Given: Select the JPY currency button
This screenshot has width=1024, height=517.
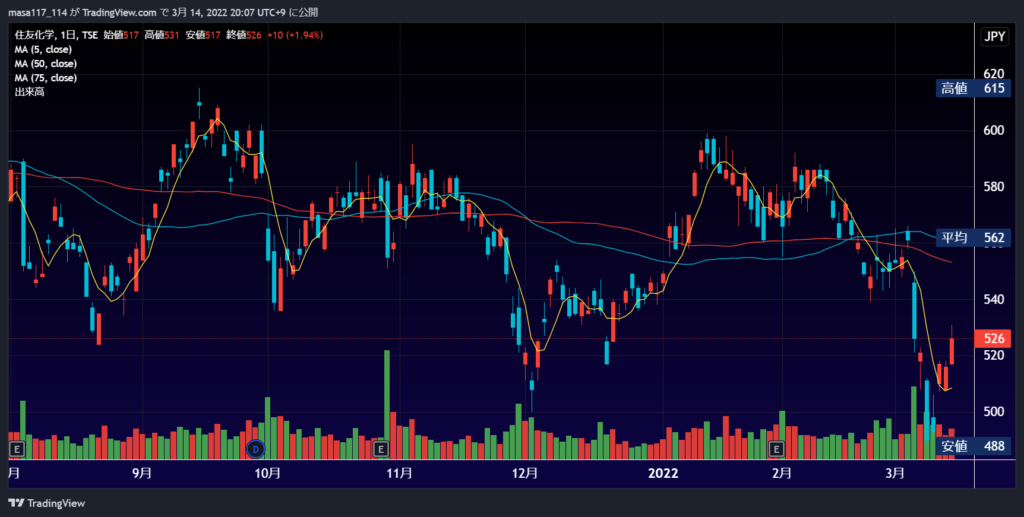Looking at the screenshot, I should pos(995,37).
